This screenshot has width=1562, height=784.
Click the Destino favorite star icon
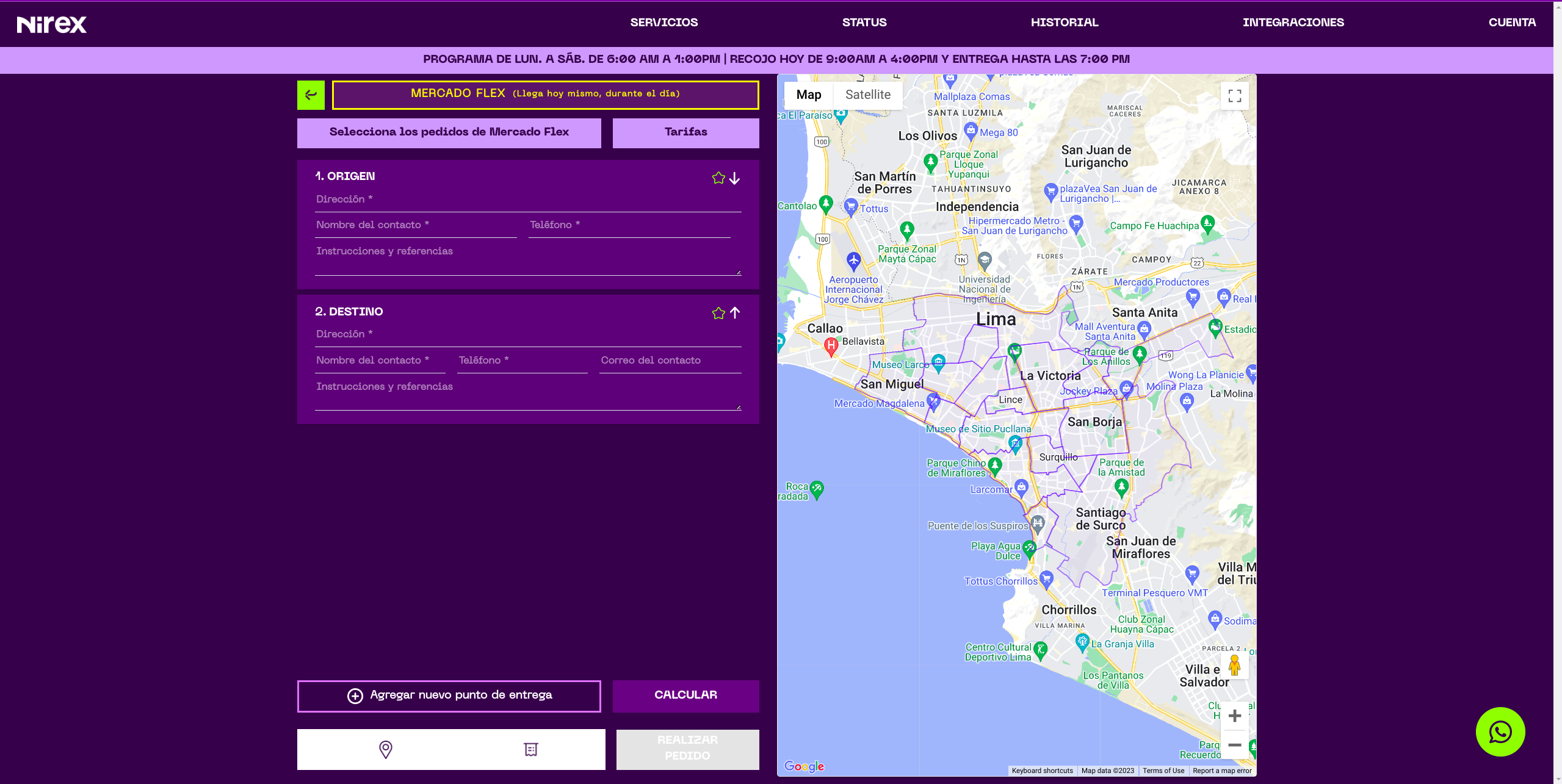[718, 313]
